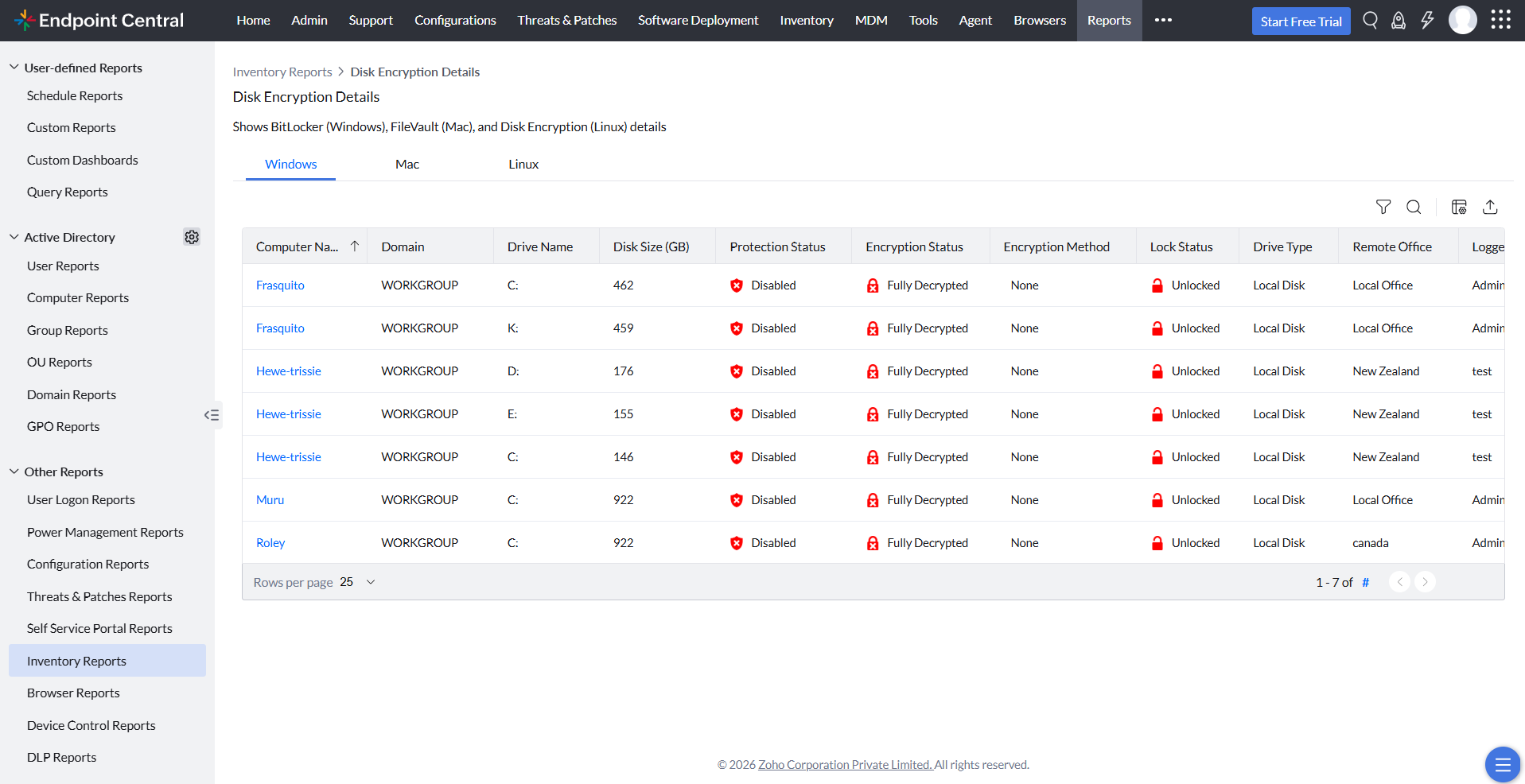Click the export report icon
This screenshot has width=1525, height=784.
click(1490, 207)
